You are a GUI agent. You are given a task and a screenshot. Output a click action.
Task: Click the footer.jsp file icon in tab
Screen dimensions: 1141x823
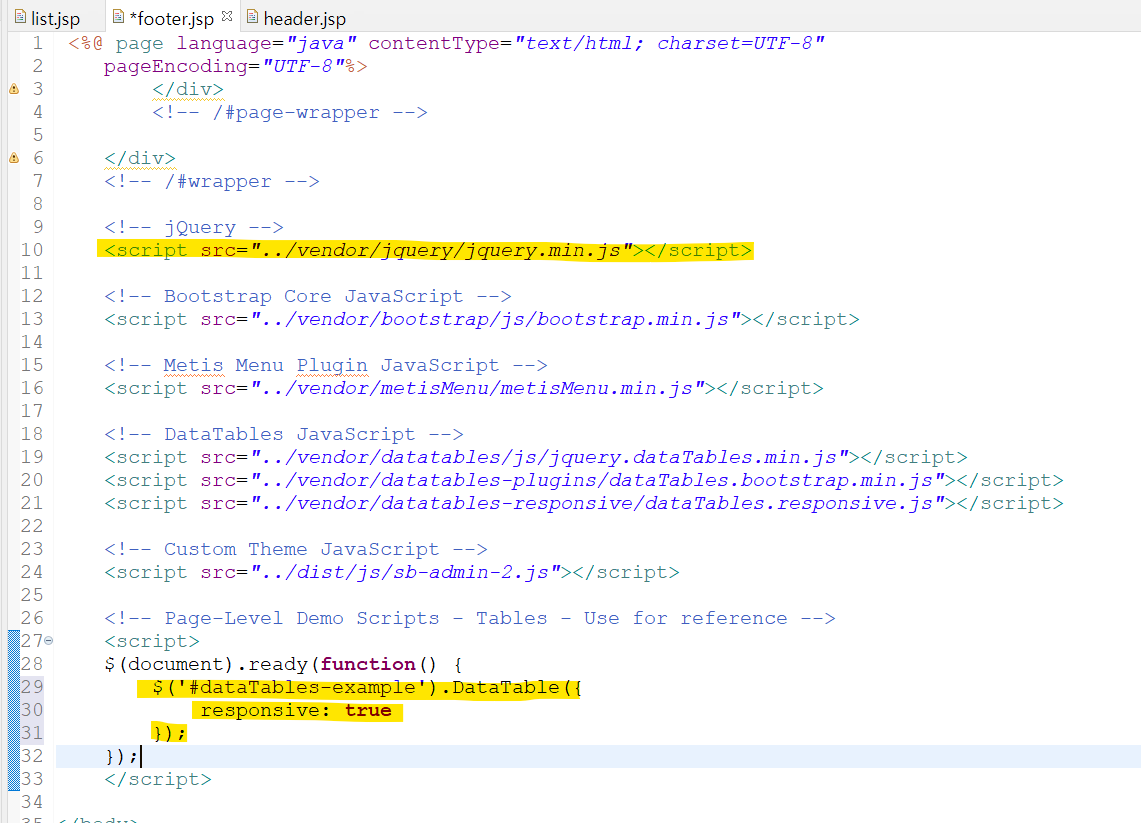point(118,17)
